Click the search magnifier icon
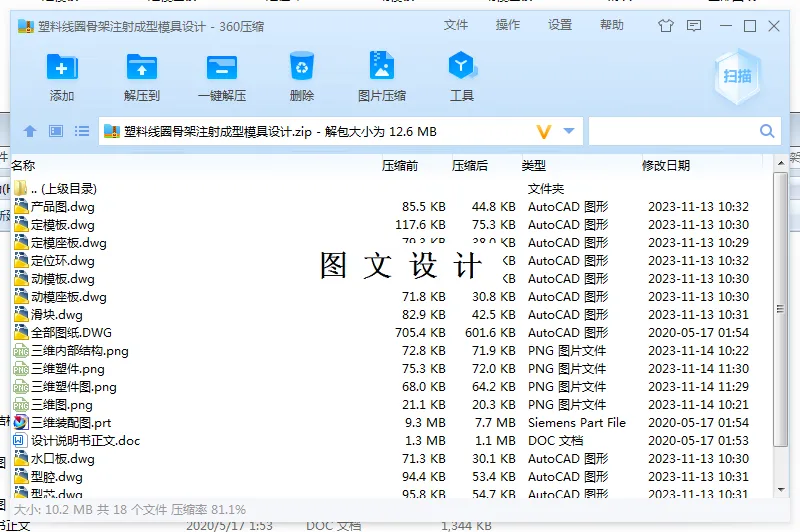 (x=767, y=131)
